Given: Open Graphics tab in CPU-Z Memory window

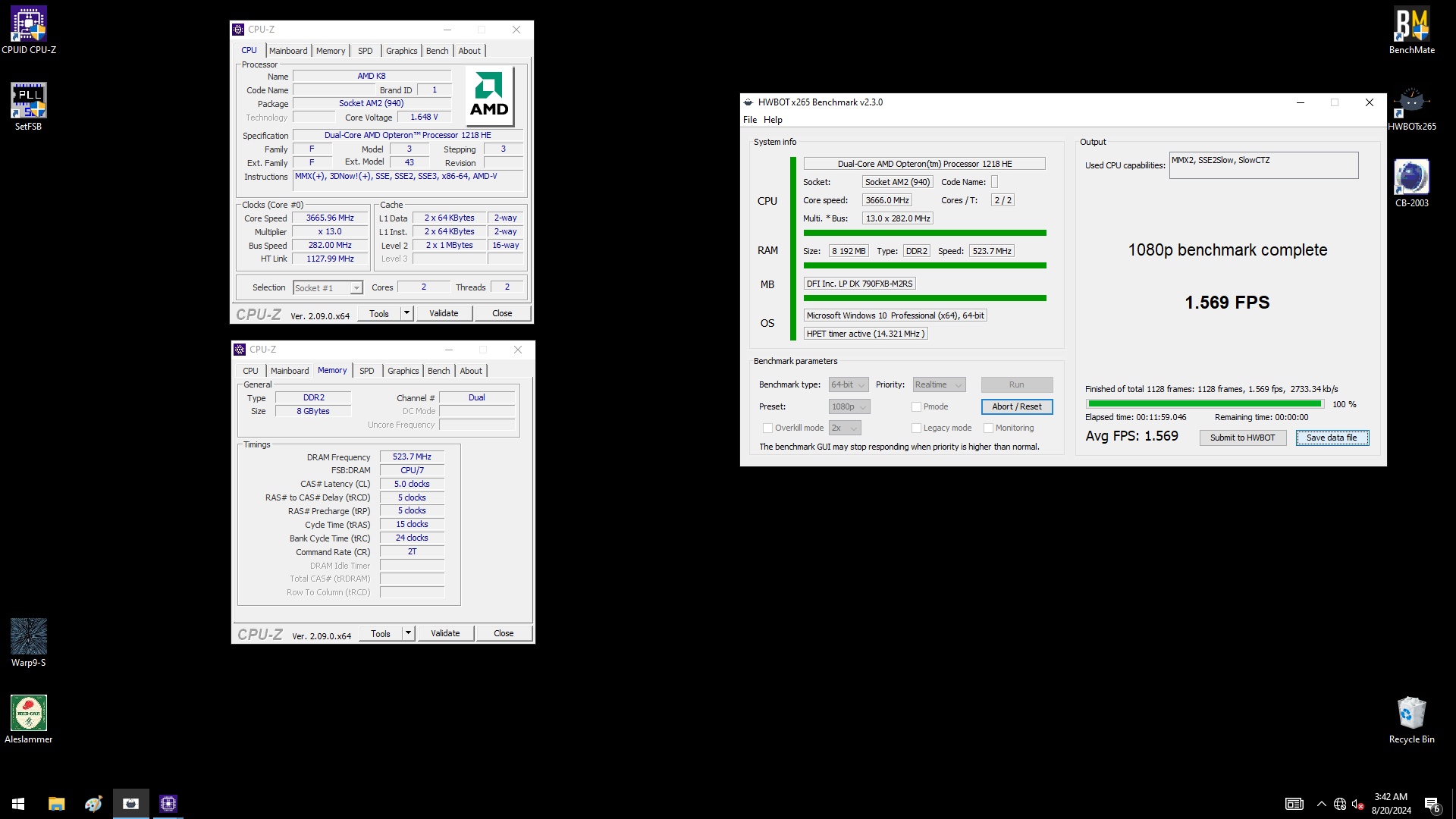Looking at the screenshot, I should point(403,371).
